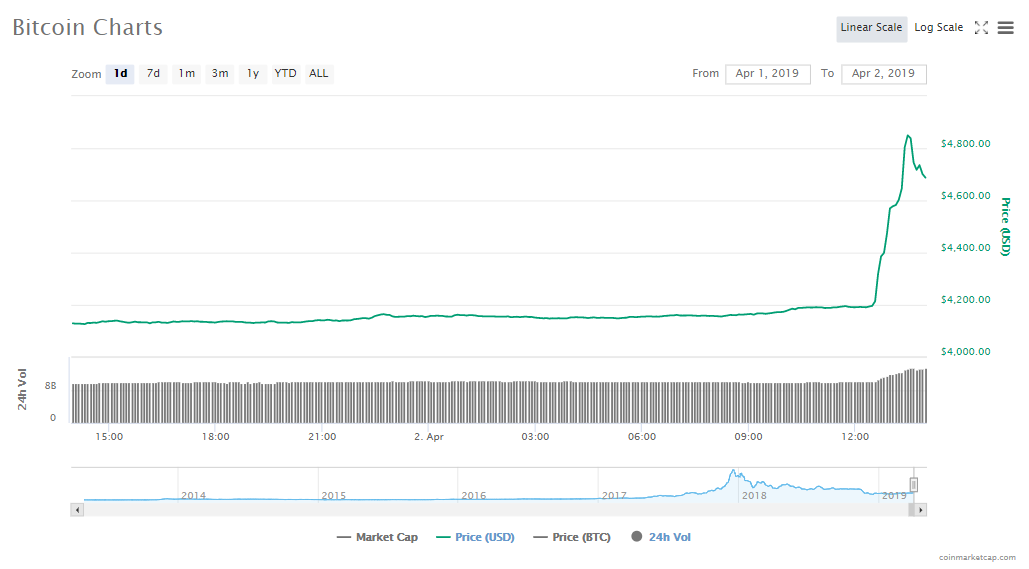
Task: Switch to Log Scale
Action: pos(938,28)
